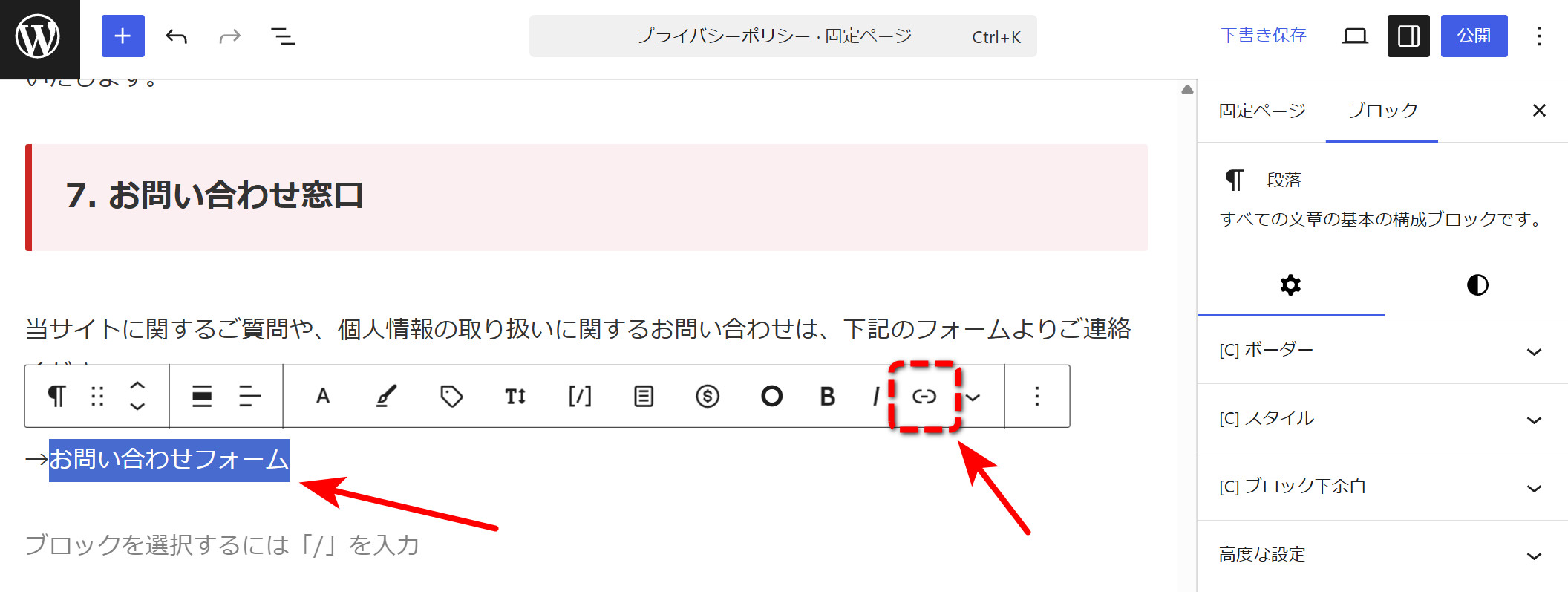1568x592 pixels.
Task: Switch to the 固定ページ tab
Action: [x=1262, y=111]
